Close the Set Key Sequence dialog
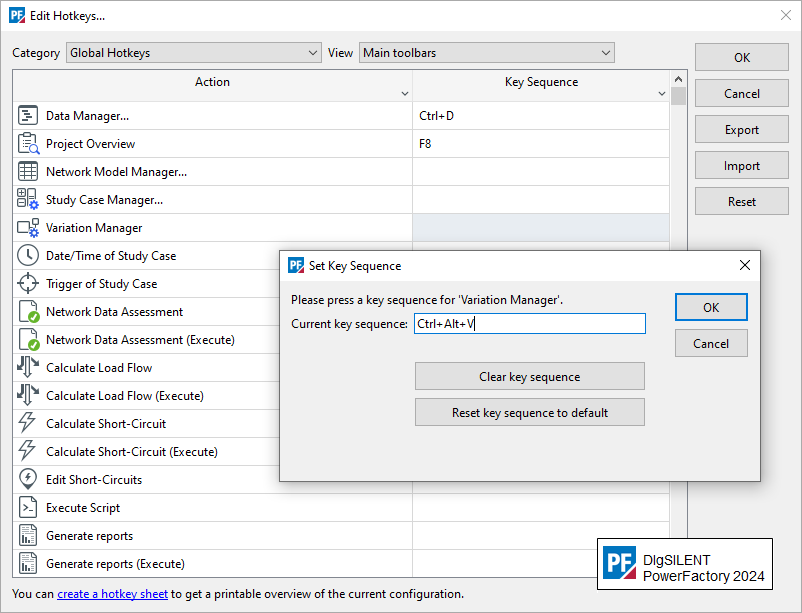Viewport: 802px width, 613px height. coord(745,265)
